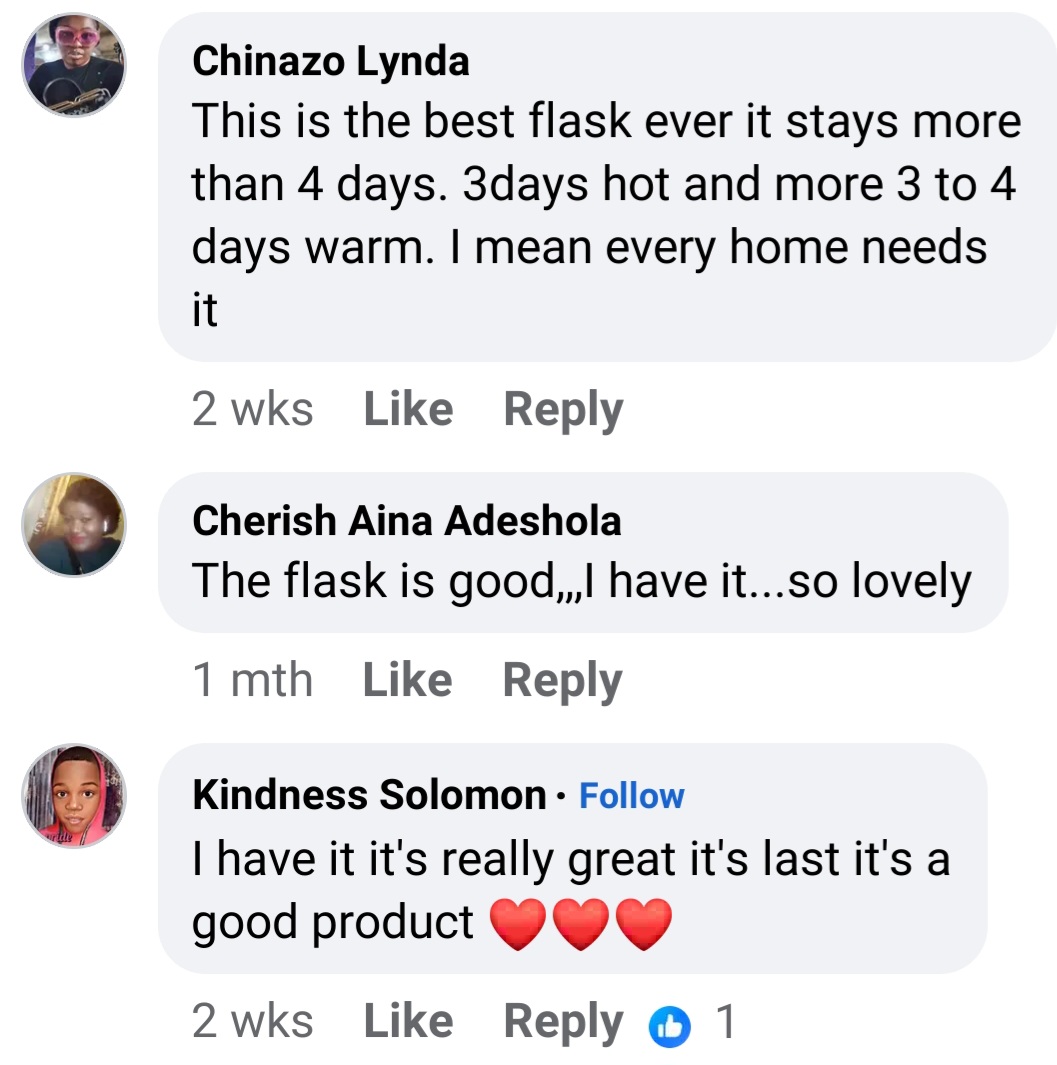Like Cherish Aina Adeshola's comment
The image size is (1057, 1065).
pyautogui.click(x=407, y=681)
